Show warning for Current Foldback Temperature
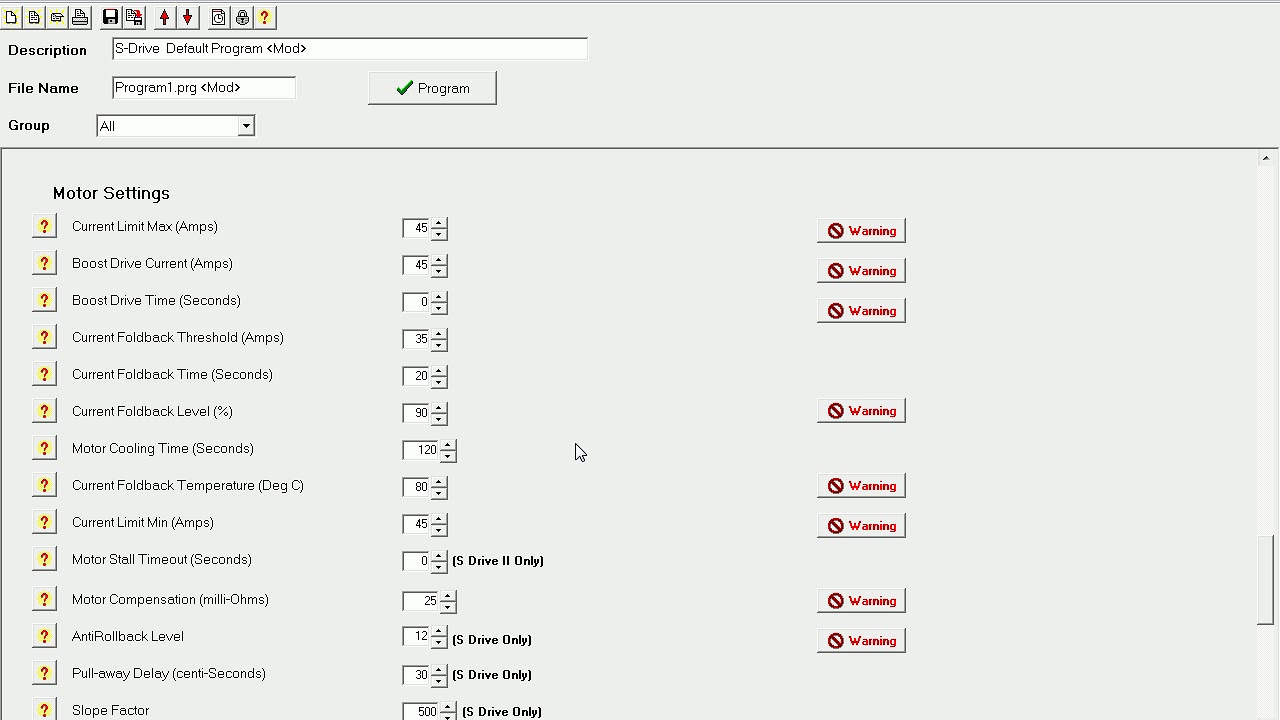The image size is (1280, 720). click(x=861, y=486)
